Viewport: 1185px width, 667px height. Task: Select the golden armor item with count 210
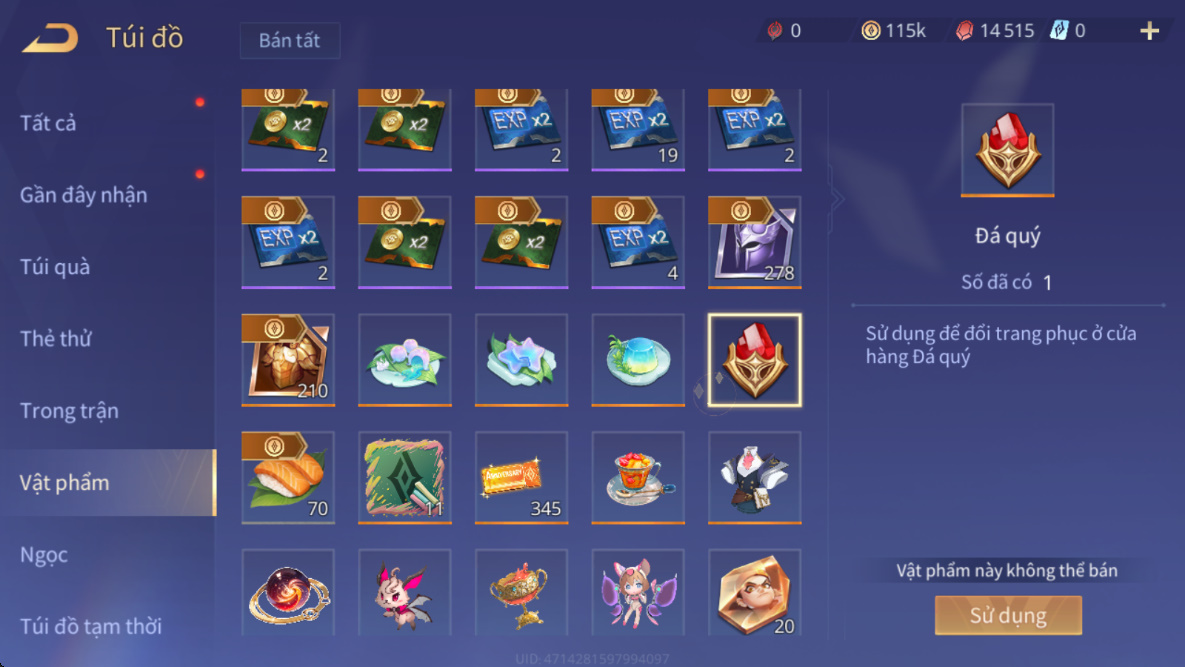tap(288, 360)
